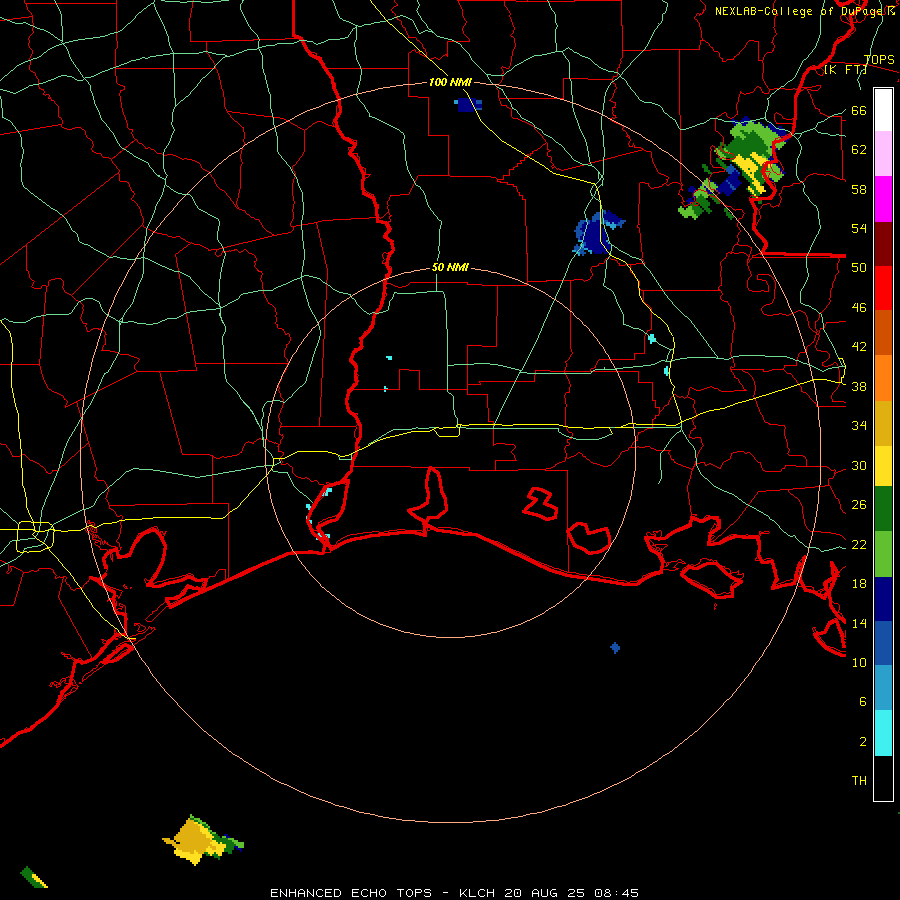Select the bright yellow legend swatch
Viewport: 900px width, 900px height.
pyautogui.click(x=883, y=466)
